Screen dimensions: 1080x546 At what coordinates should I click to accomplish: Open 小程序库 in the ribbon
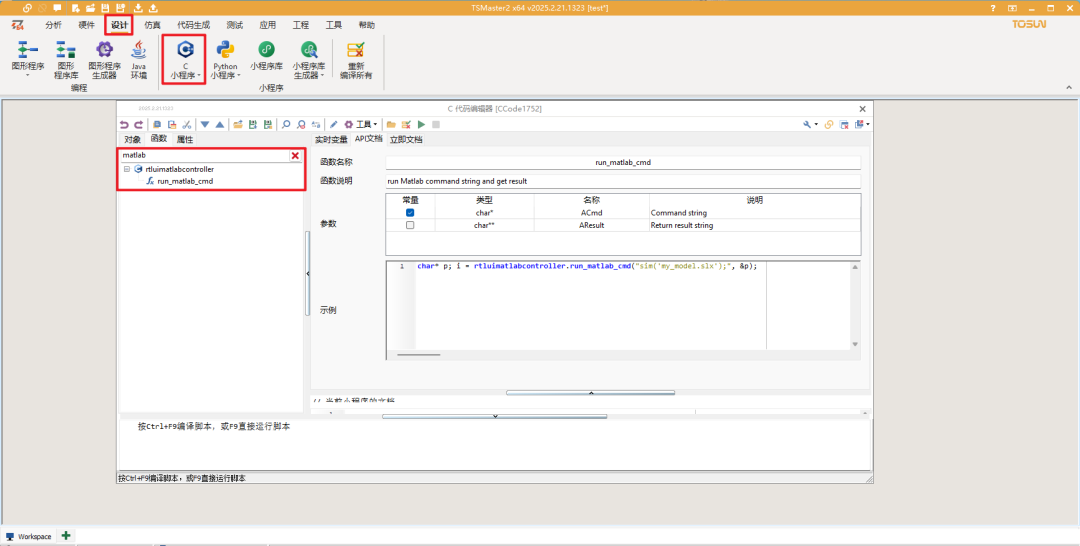point(267,56)
